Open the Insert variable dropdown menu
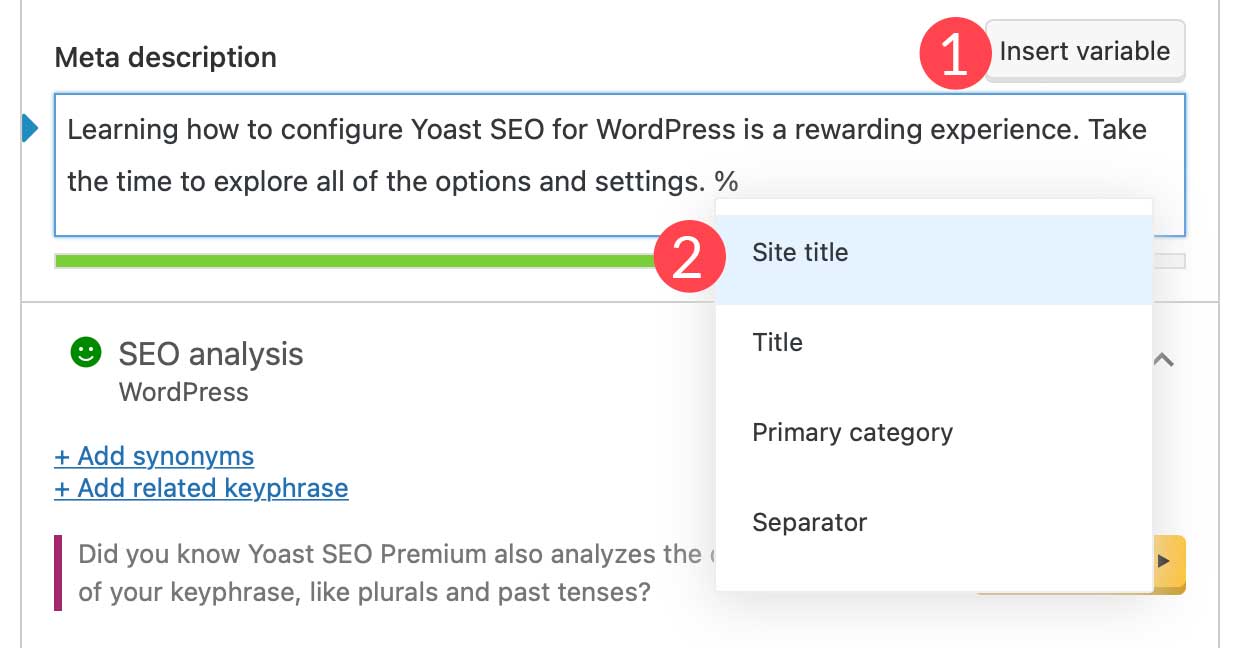Image resolution: width=1238 pixels, height=648 pixels. (1084, 51)
